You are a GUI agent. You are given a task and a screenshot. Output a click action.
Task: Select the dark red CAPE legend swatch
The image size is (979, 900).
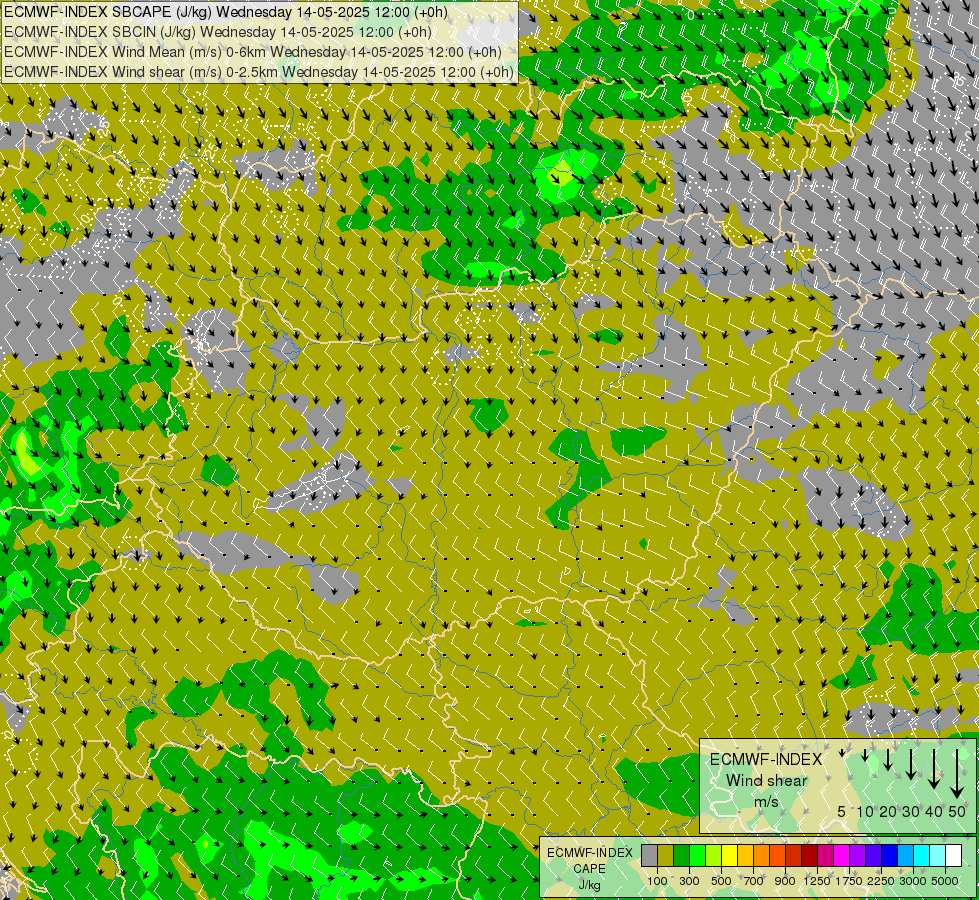(x=810, y=856)
